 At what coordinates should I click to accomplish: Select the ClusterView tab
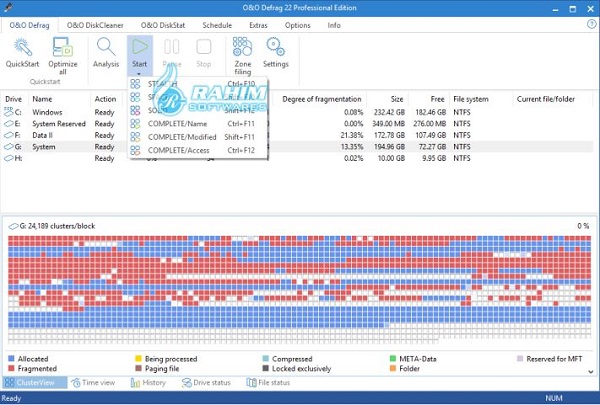[x=35, y=382]
